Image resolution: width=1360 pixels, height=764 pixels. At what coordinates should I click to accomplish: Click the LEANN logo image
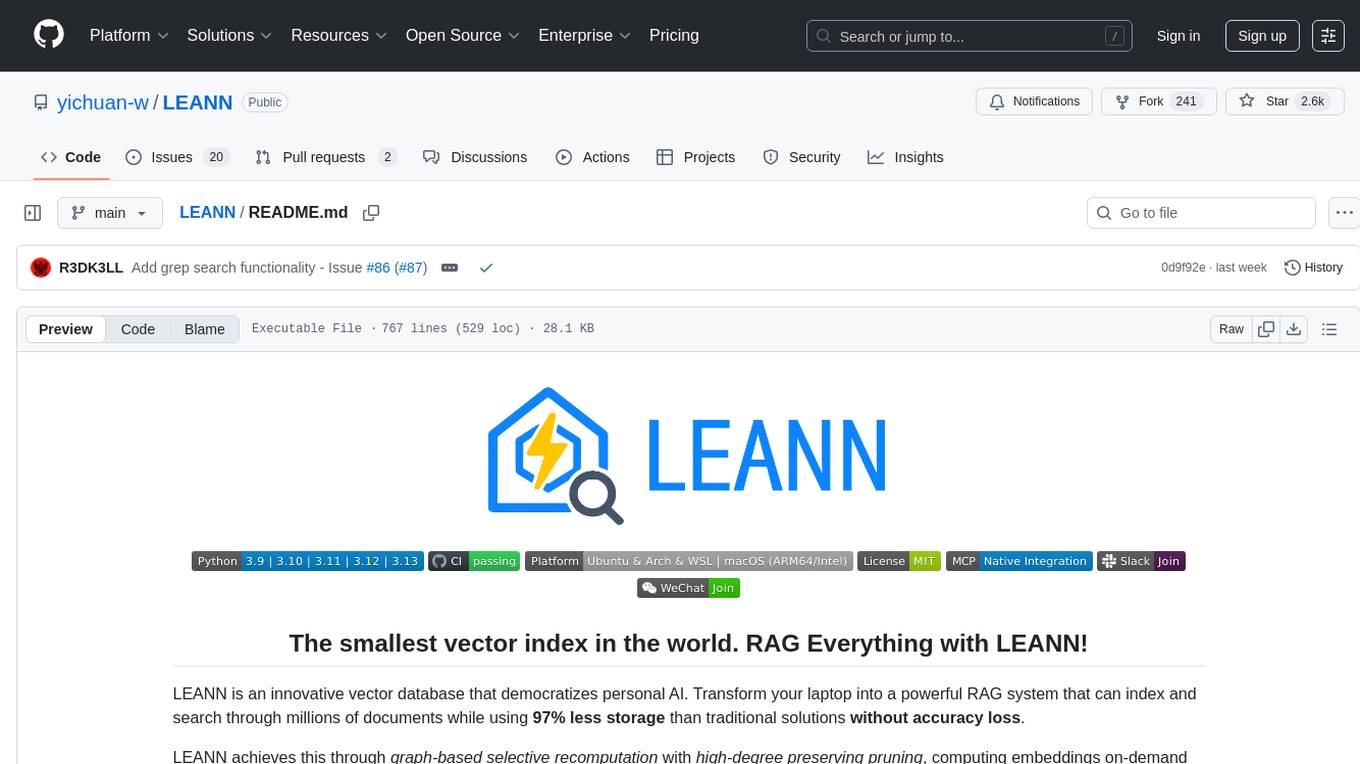pyautogui.click(x=688, y=455)
